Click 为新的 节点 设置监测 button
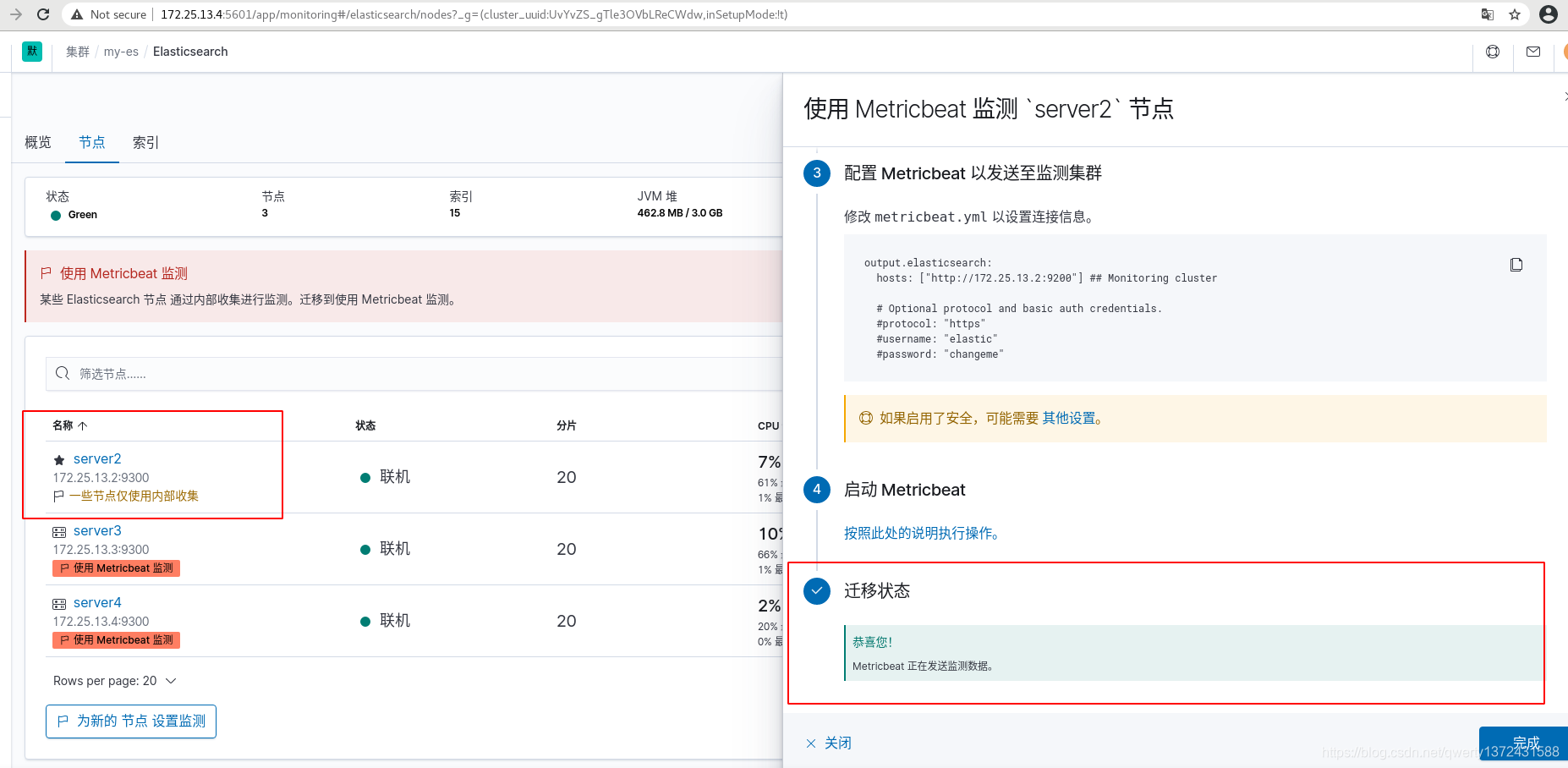The image size is (1568, 768). [131, 721]
